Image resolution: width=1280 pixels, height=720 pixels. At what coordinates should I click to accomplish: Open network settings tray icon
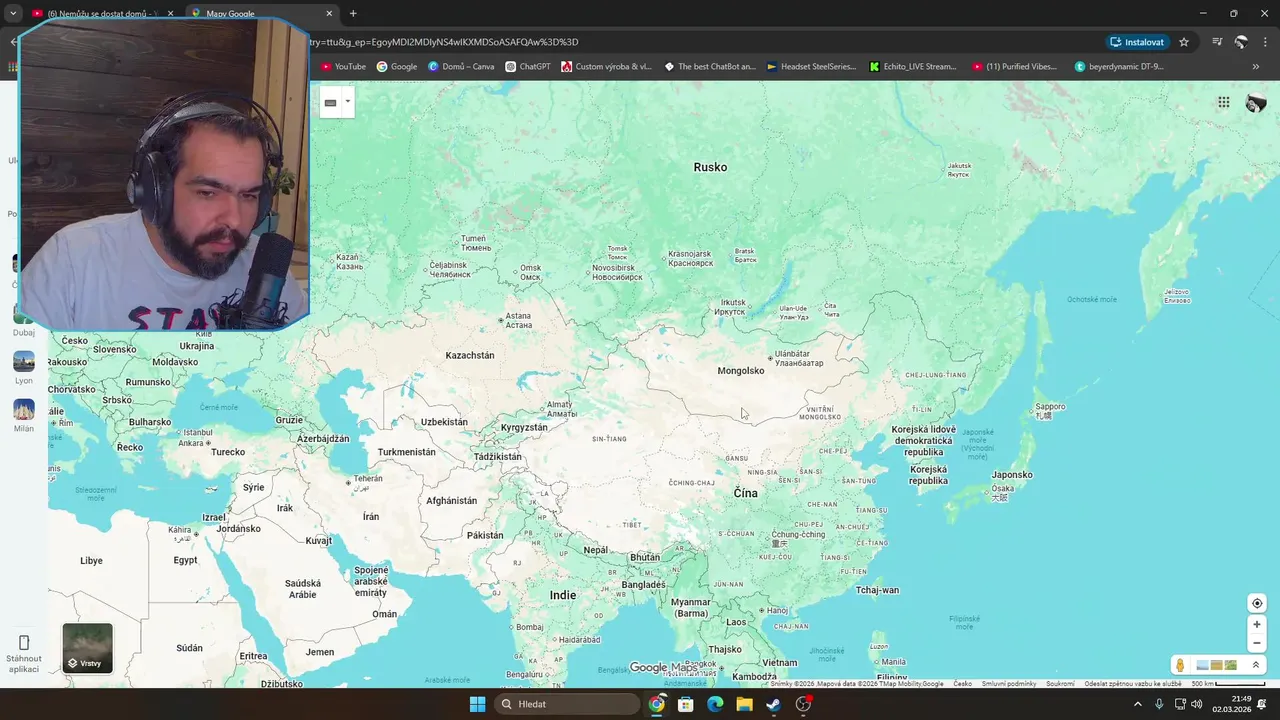(1179, 704)
